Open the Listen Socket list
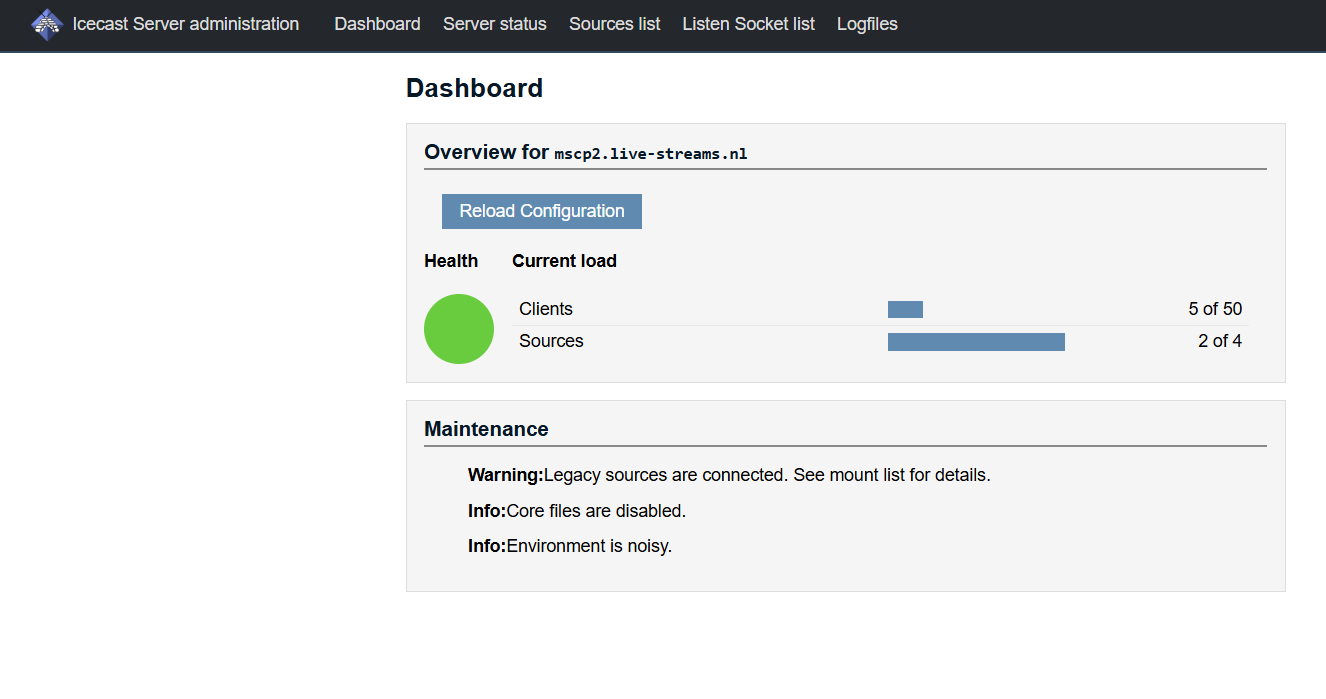1326x699 pixels. [x=748, y=24]
